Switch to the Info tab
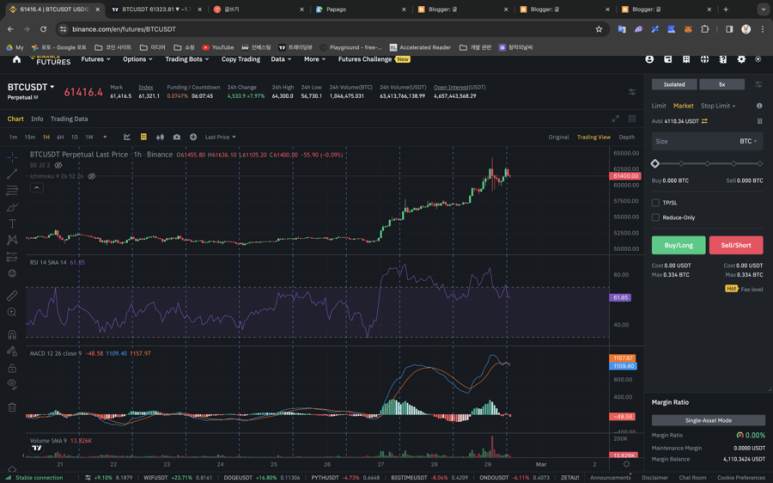 click(37, 119)
